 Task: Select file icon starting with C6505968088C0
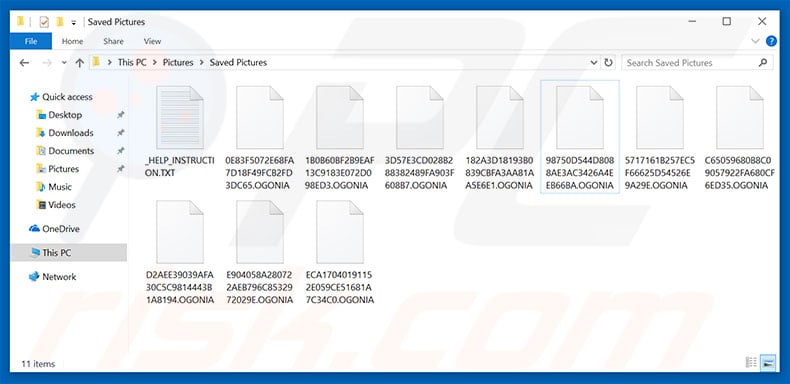(x=740, y=117)
